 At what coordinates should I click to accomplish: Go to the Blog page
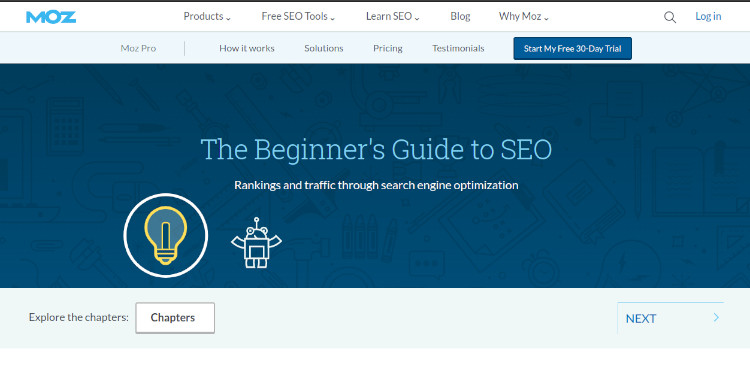[460, 16]
